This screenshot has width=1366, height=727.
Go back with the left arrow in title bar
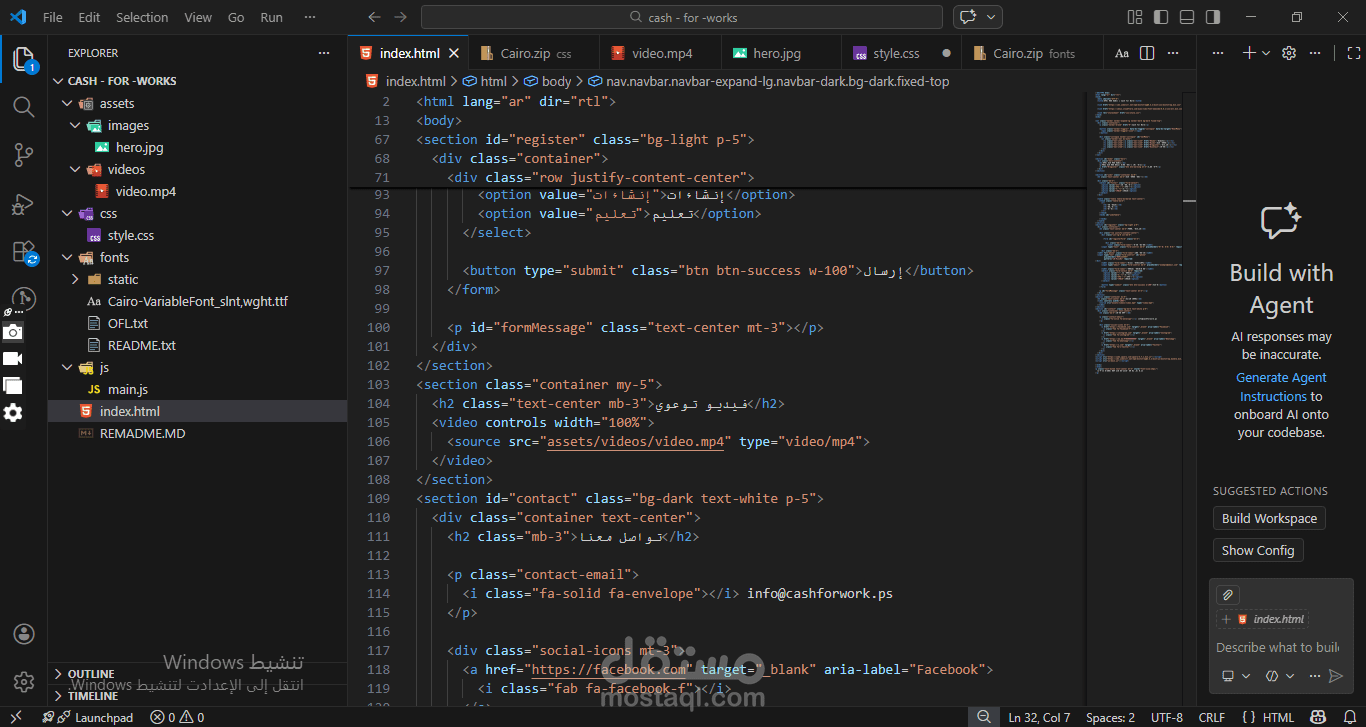coord(374,17)
